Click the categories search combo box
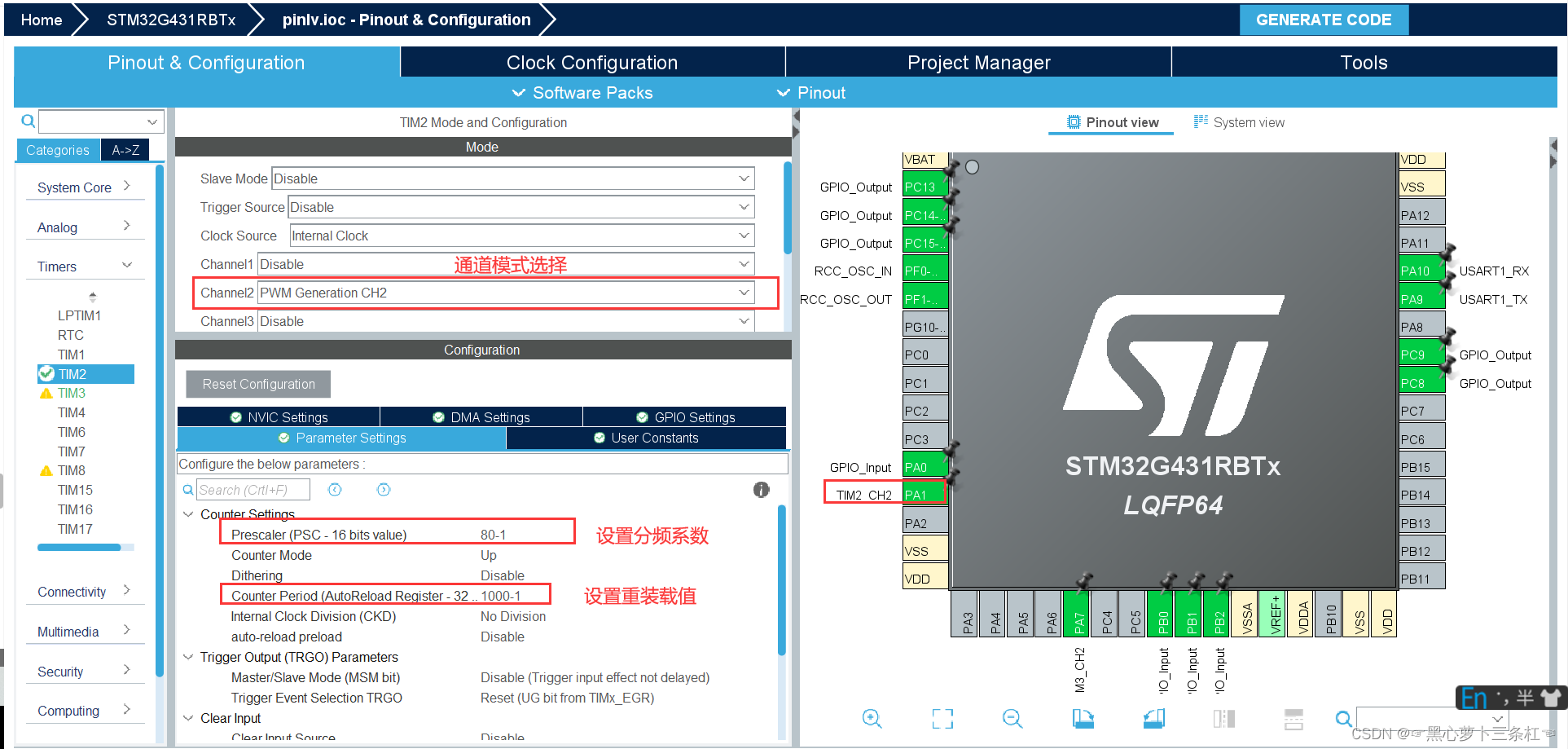 coord(102,121)
